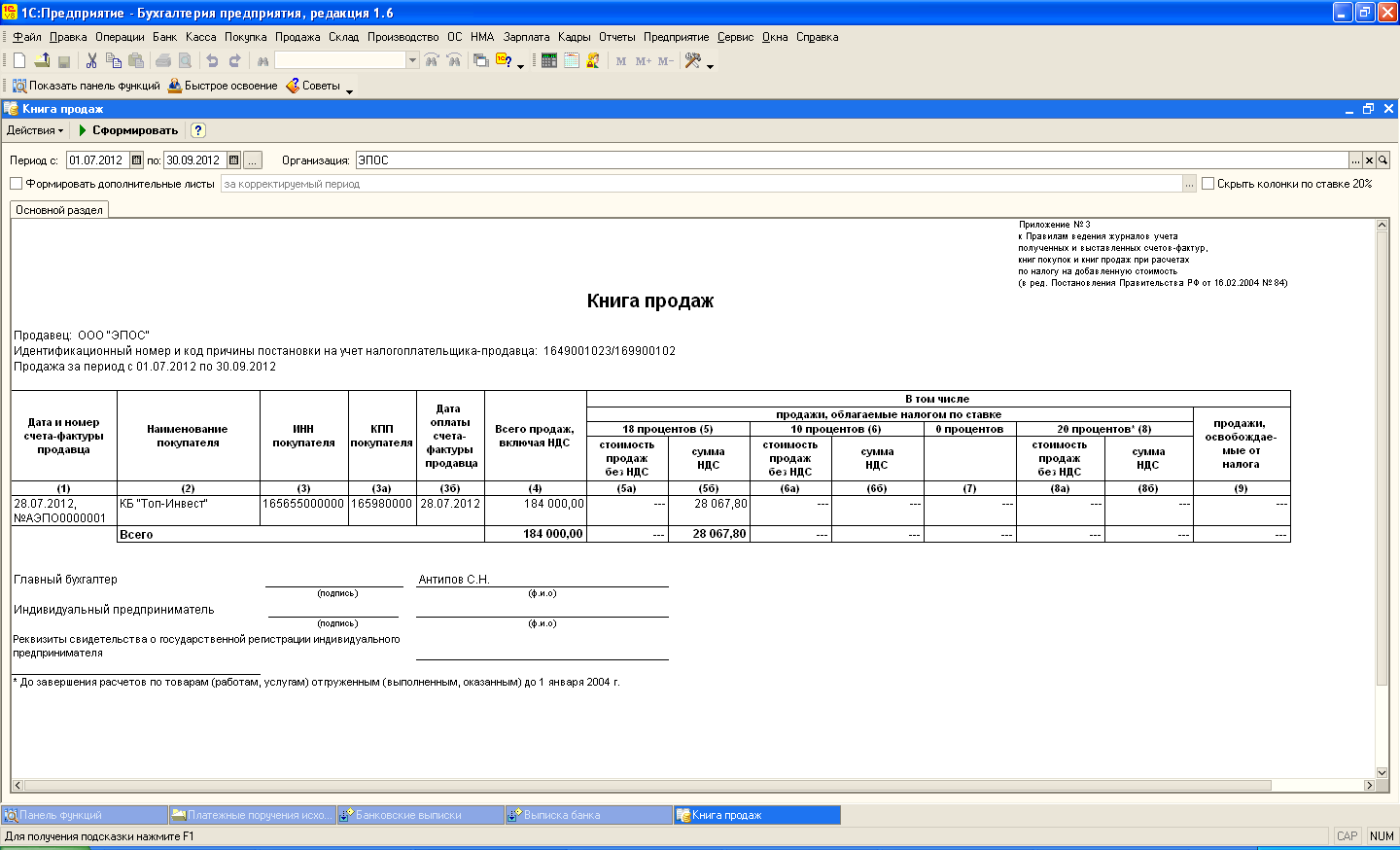The width and height of the screenshot is (1400, 850).
Task: Toggle Скрыть колонки по ставке 20% checkbox
Action: (1208, 184)
